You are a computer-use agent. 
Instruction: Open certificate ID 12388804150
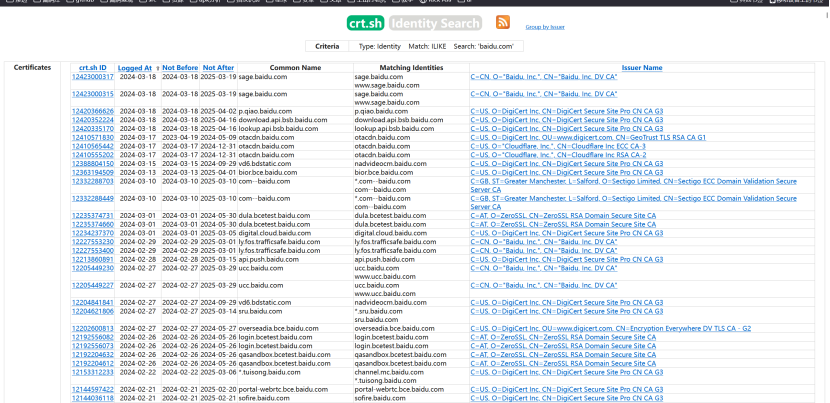(93, 164)
